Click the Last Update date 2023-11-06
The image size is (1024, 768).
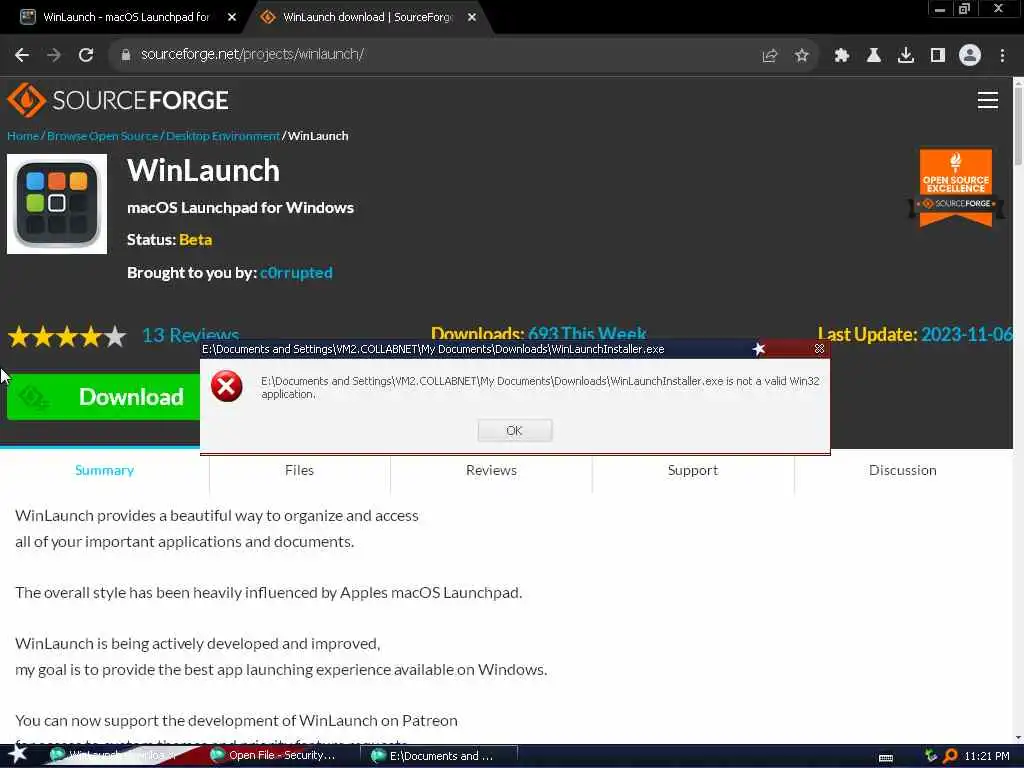pyautogui.click(x=967, y=334)
